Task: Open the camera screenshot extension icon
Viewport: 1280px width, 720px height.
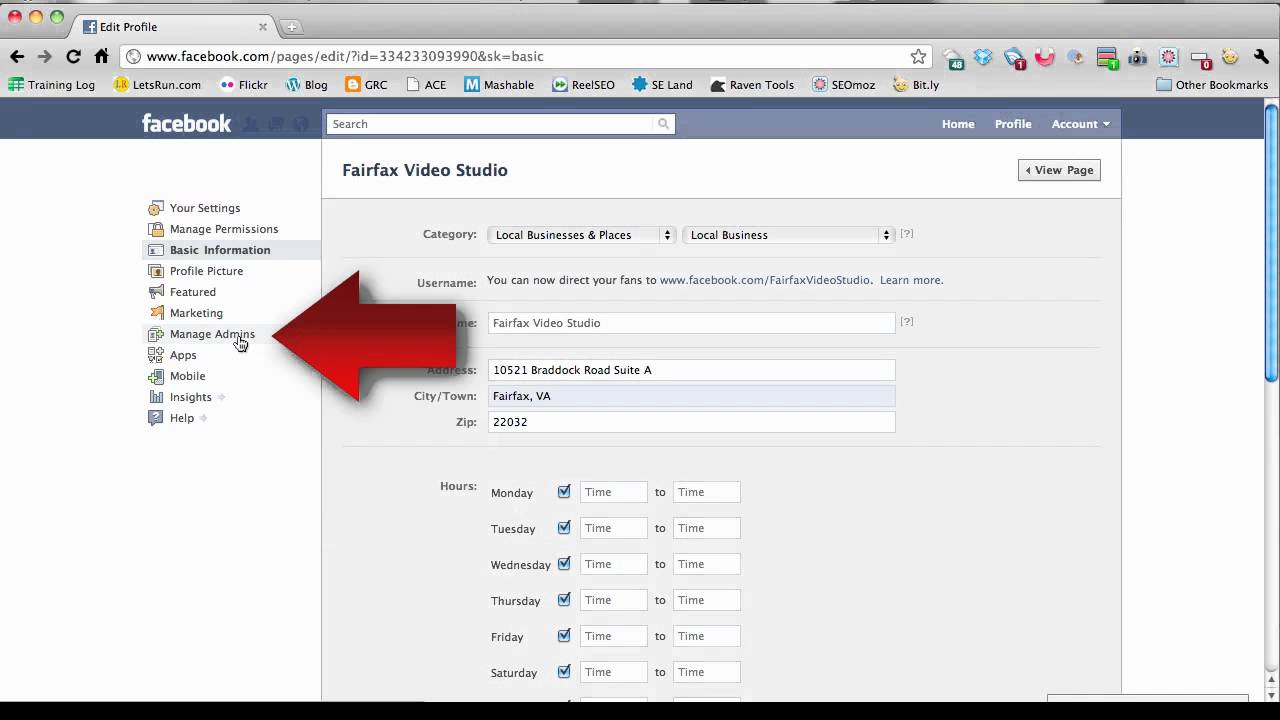Action: [1137, 57]
